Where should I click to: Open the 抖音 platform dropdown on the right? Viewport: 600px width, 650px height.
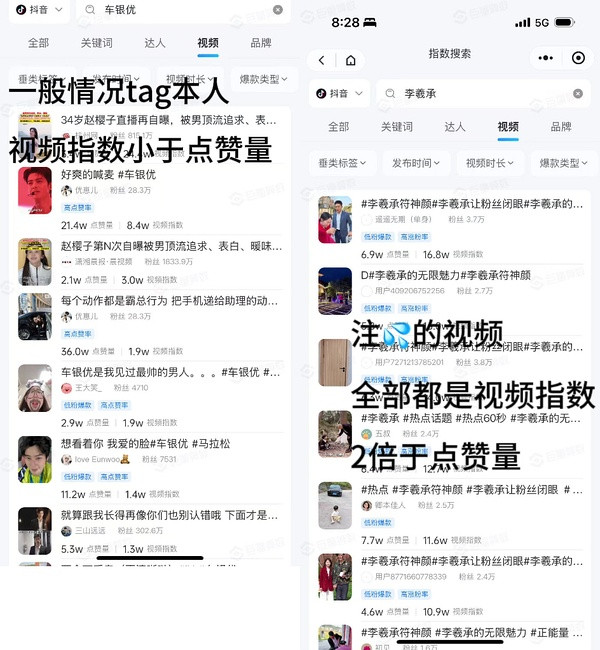click(339, 94)
